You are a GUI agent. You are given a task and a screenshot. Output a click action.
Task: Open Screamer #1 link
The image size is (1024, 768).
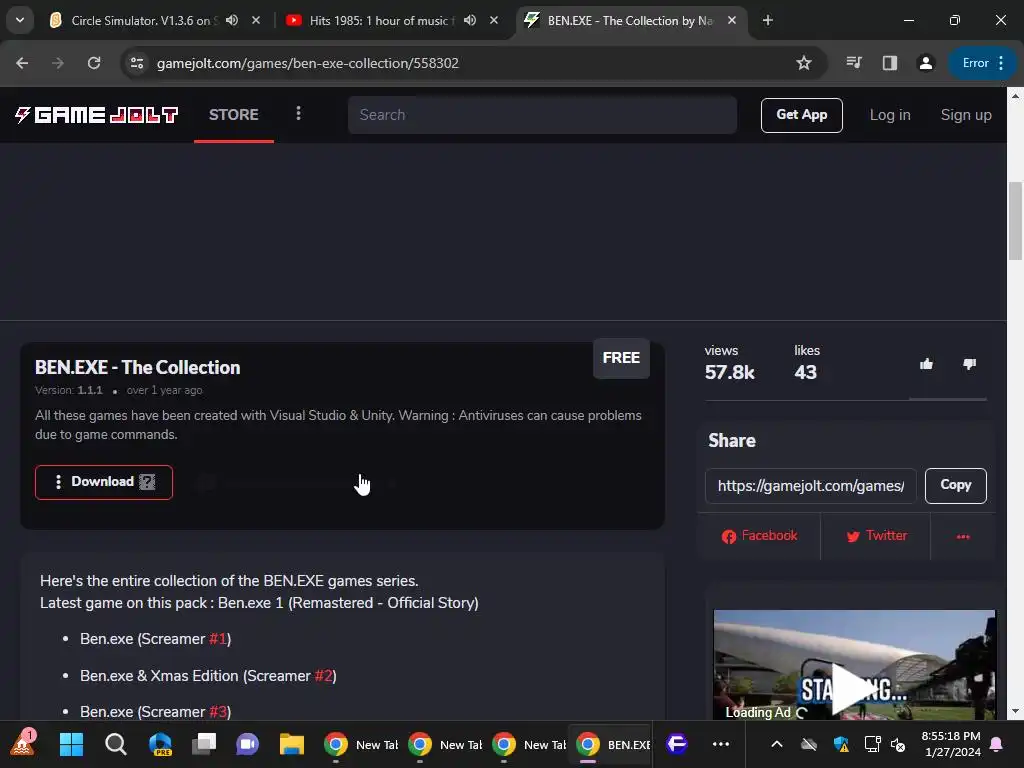click(x=218, y=639)
